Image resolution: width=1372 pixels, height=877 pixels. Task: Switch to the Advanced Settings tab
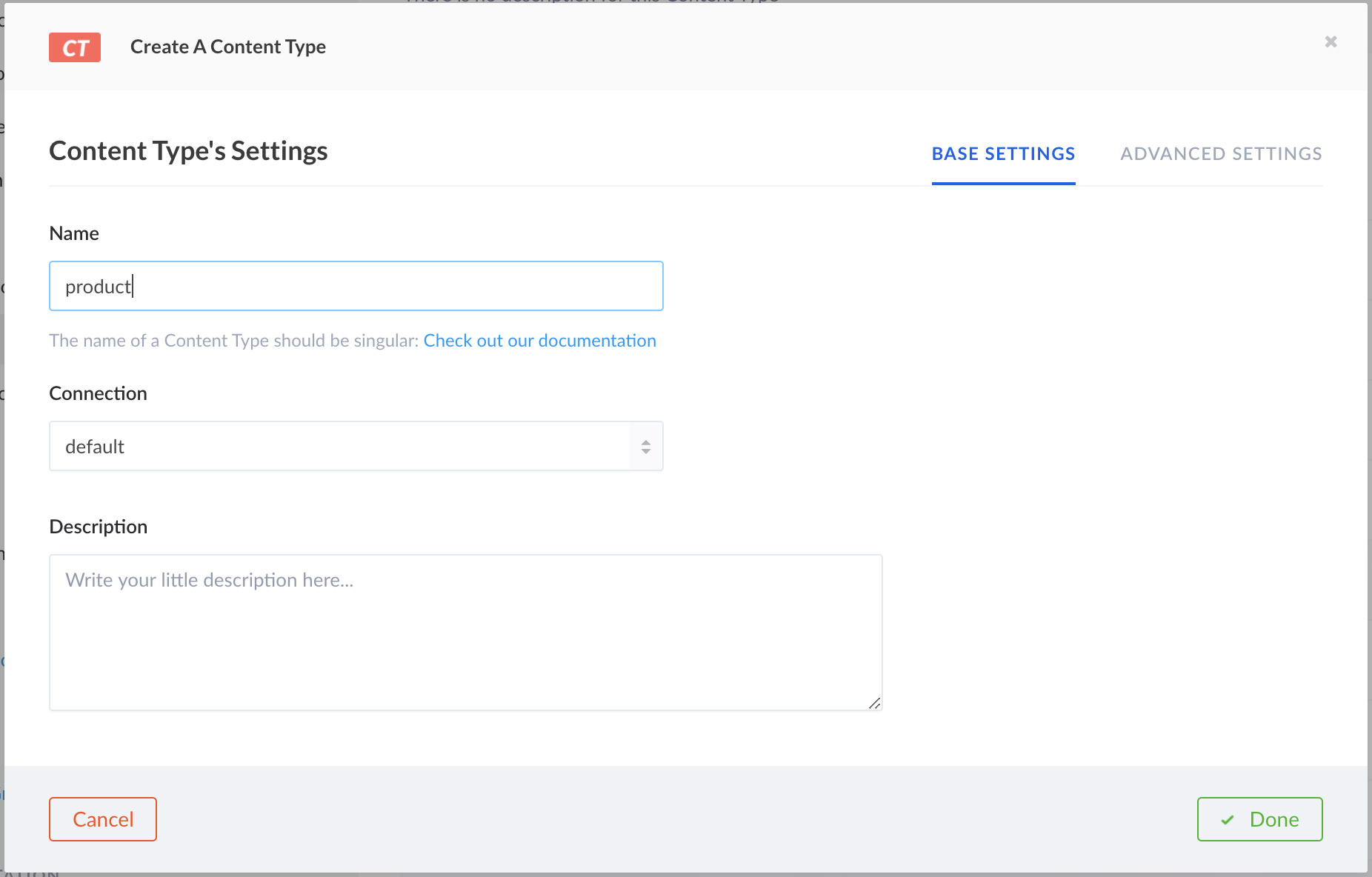1221,154
